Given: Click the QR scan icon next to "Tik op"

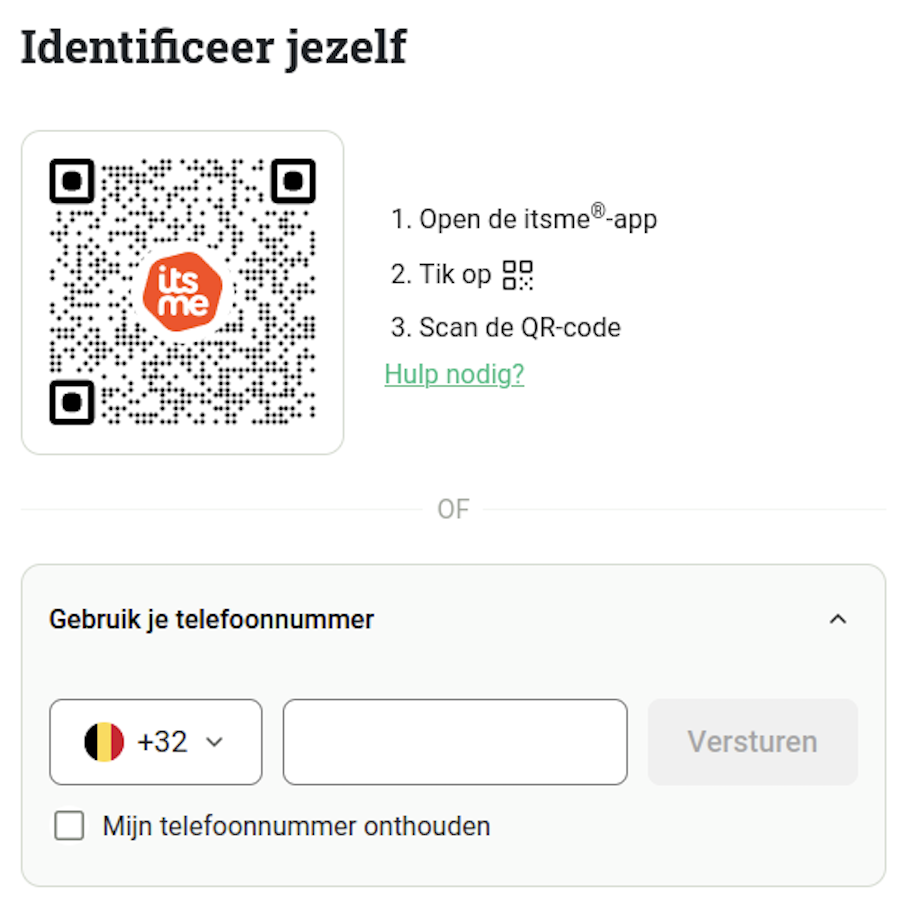Looking at the screenshot, I should (518, 275).
